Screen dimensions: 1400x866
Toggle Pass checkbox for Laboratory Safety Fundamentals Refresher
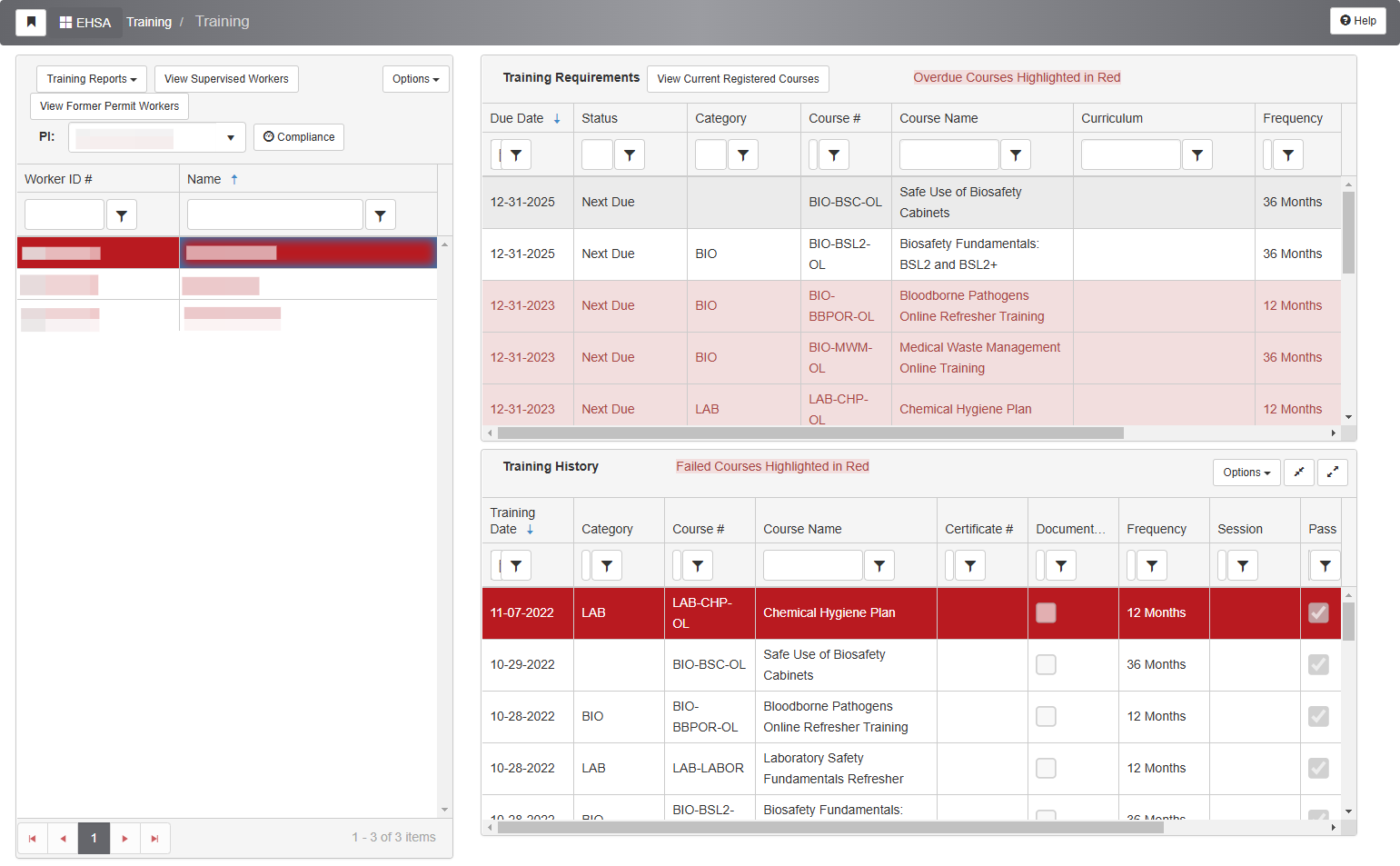[x=1318, y=768]
